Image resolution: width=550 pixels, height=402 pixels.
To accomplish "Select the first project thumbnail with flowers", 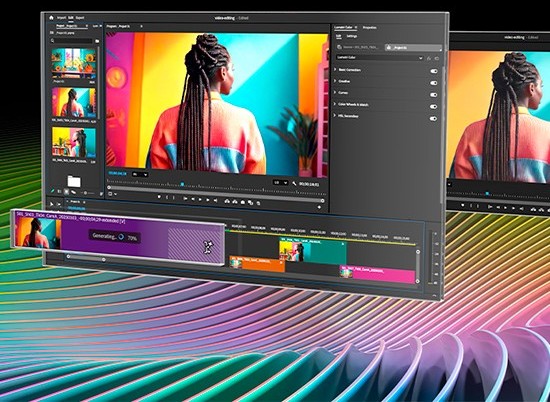I will (74, 63).
